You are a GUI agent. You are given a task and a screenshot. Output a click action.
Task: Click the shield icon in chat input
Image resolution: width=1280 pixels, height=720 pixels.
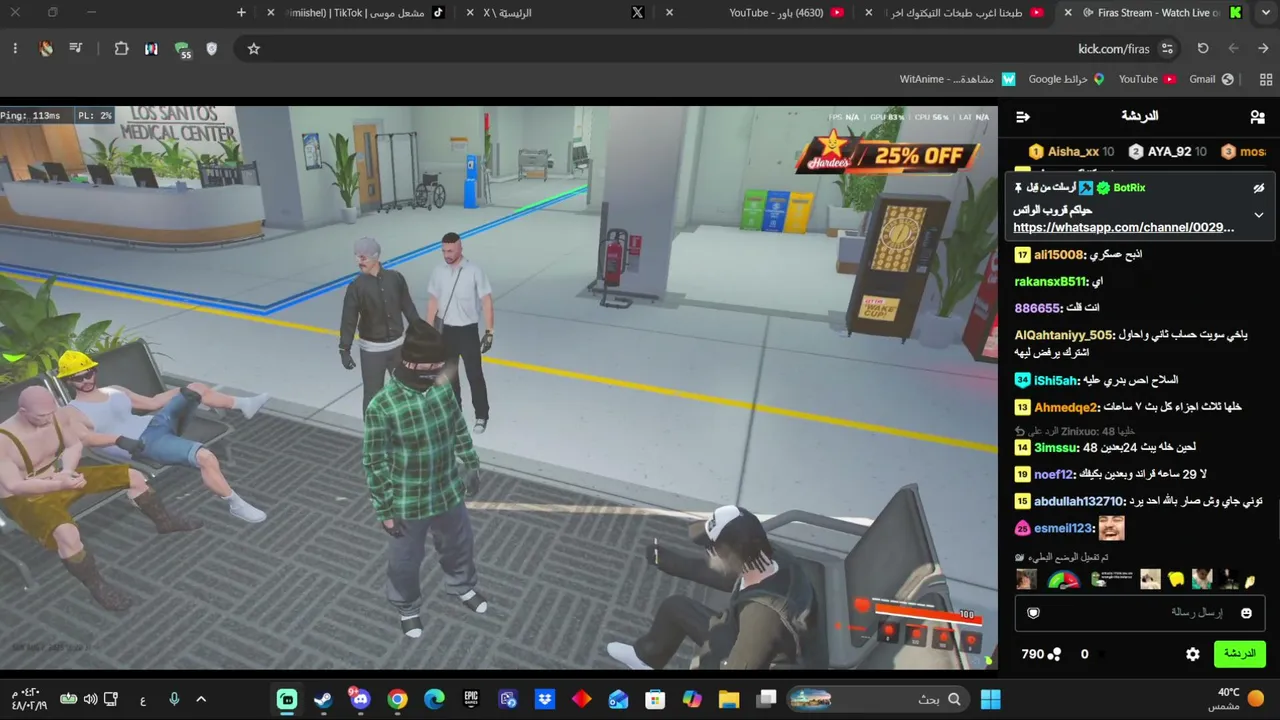pyautogui.click(x=1034, y=613)
